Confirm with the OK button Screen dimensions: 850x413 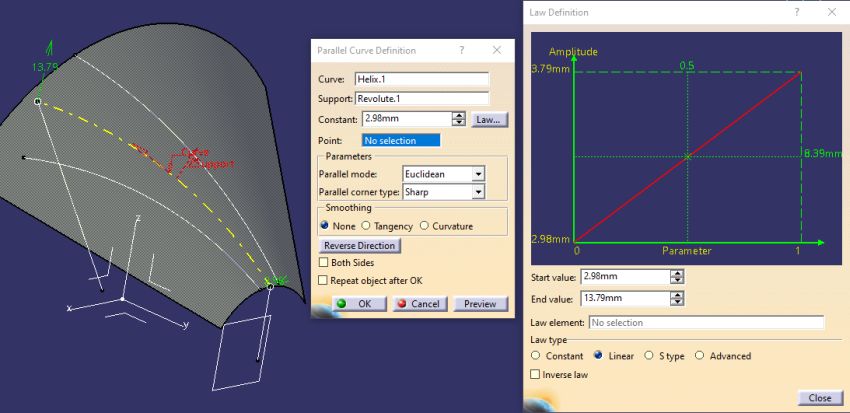coord(356,304)
